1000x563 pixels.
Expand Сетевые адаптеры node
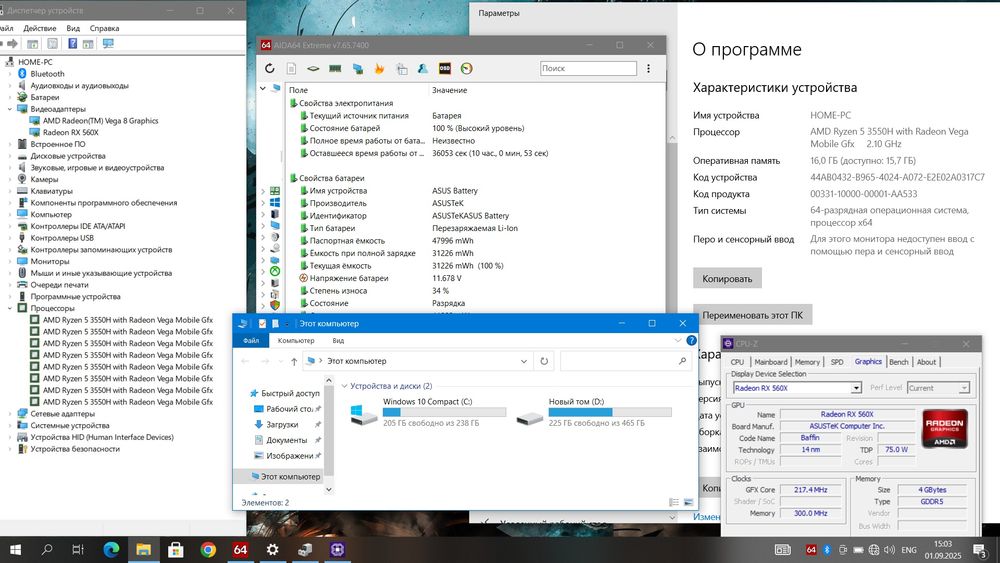10,414
